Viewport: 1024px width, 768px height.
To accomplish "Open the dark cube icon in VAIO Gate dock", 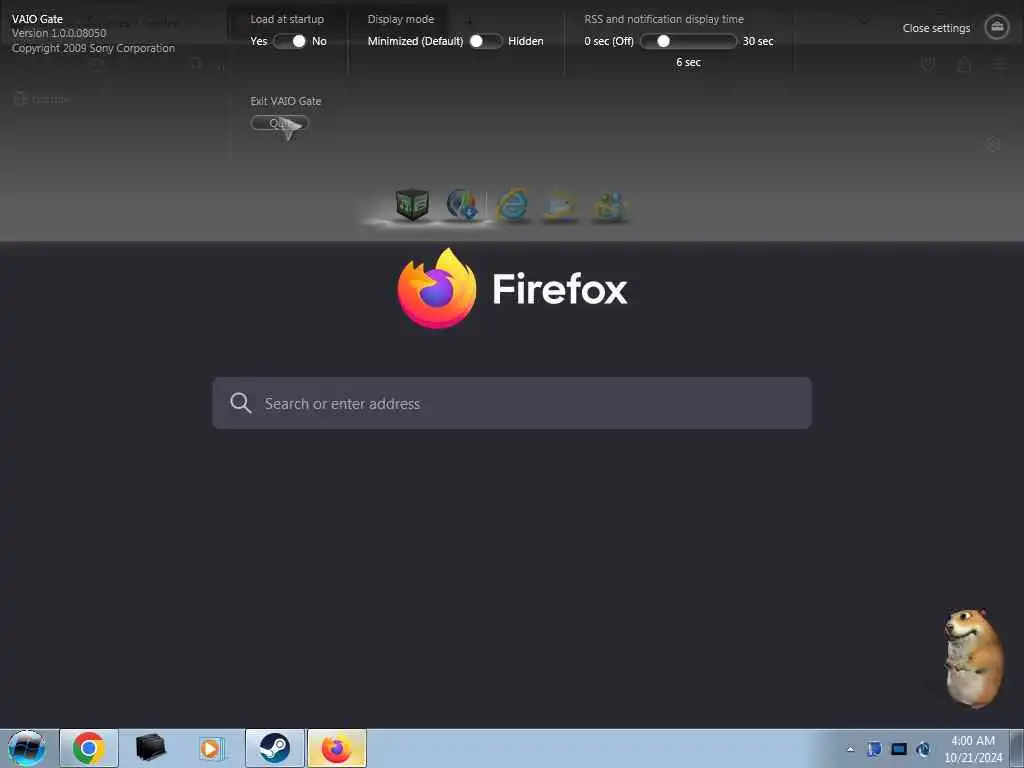I will [x=412, y=204].
